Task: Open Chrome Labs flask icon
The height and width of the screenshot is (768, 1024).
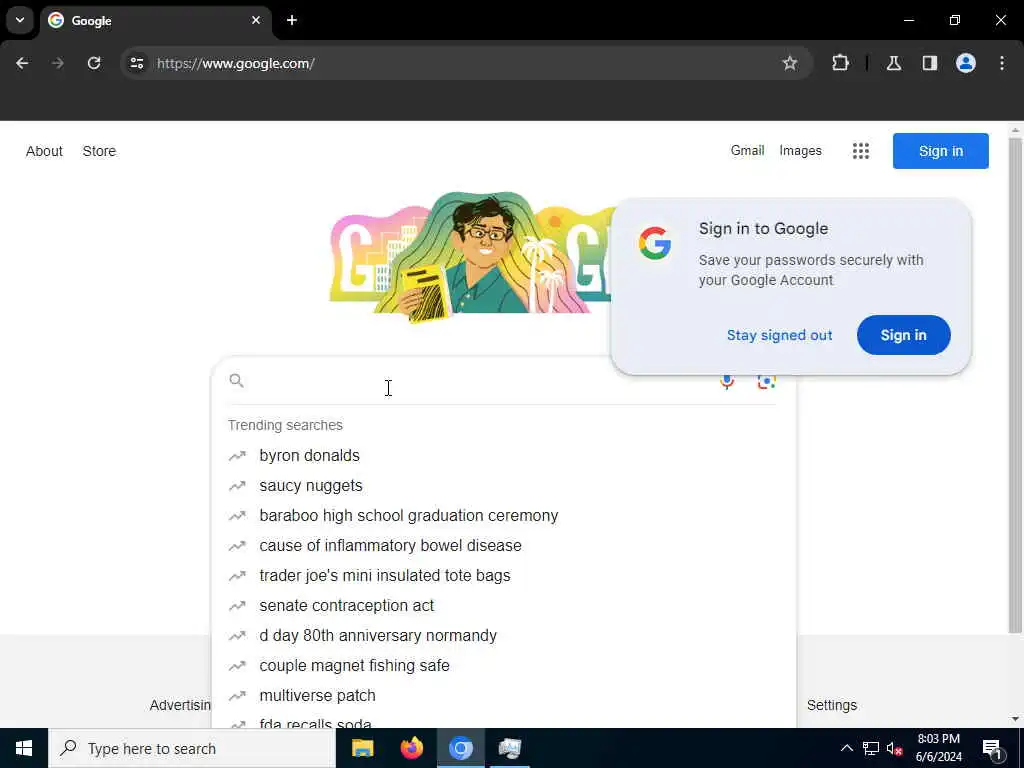Action: coord(894,63)
